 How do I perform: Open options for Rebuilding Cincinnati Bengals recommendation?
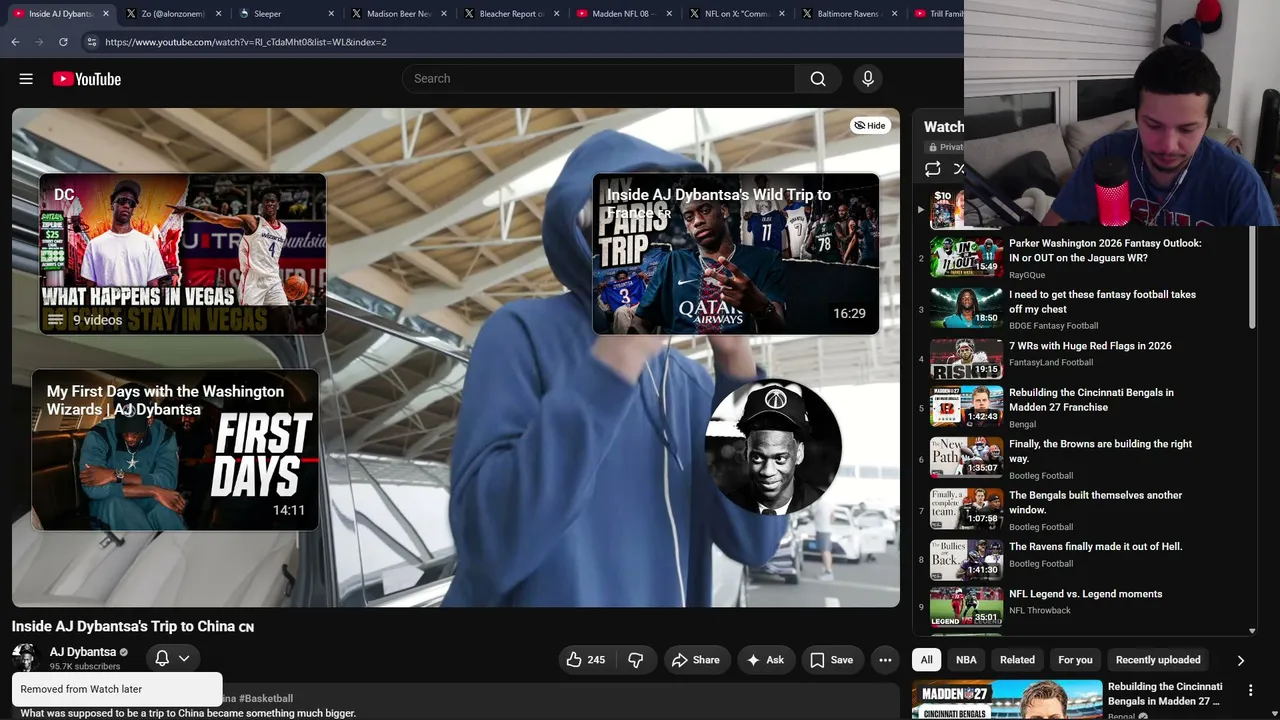[x=1250, y=691]
